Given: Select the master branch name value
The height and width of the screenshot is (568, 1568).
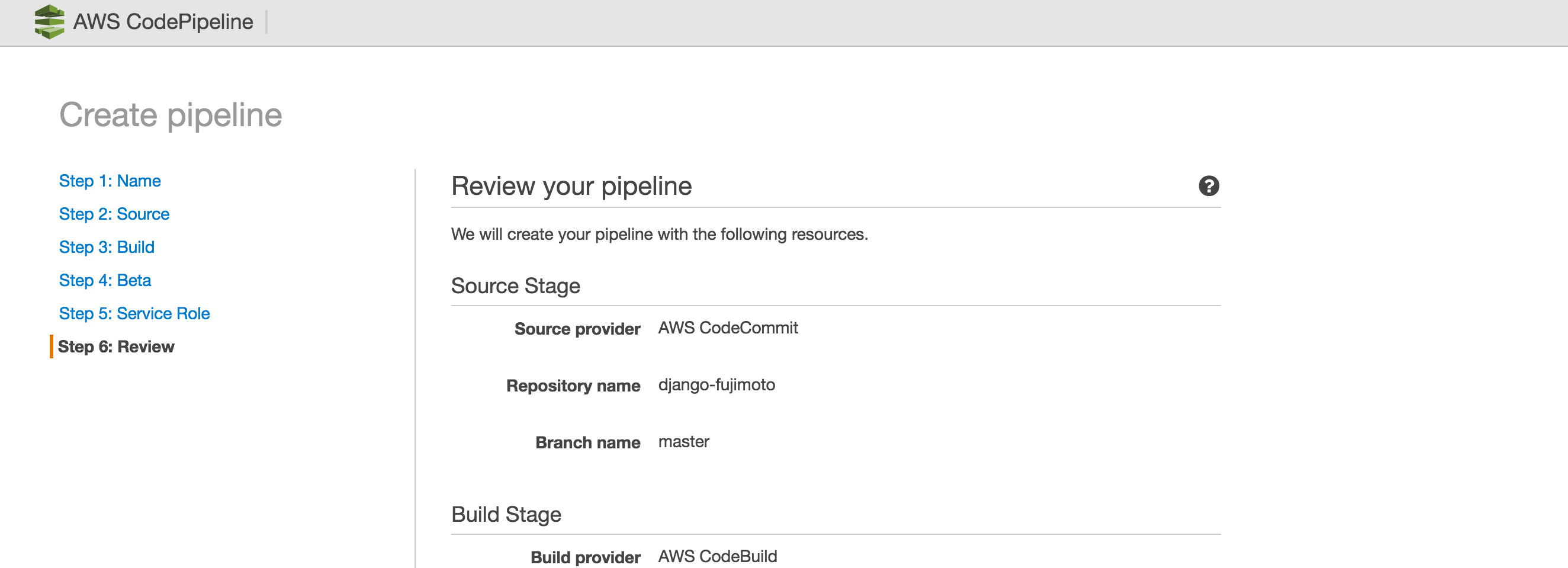Looking at the screenshot, I should point(684,442).
